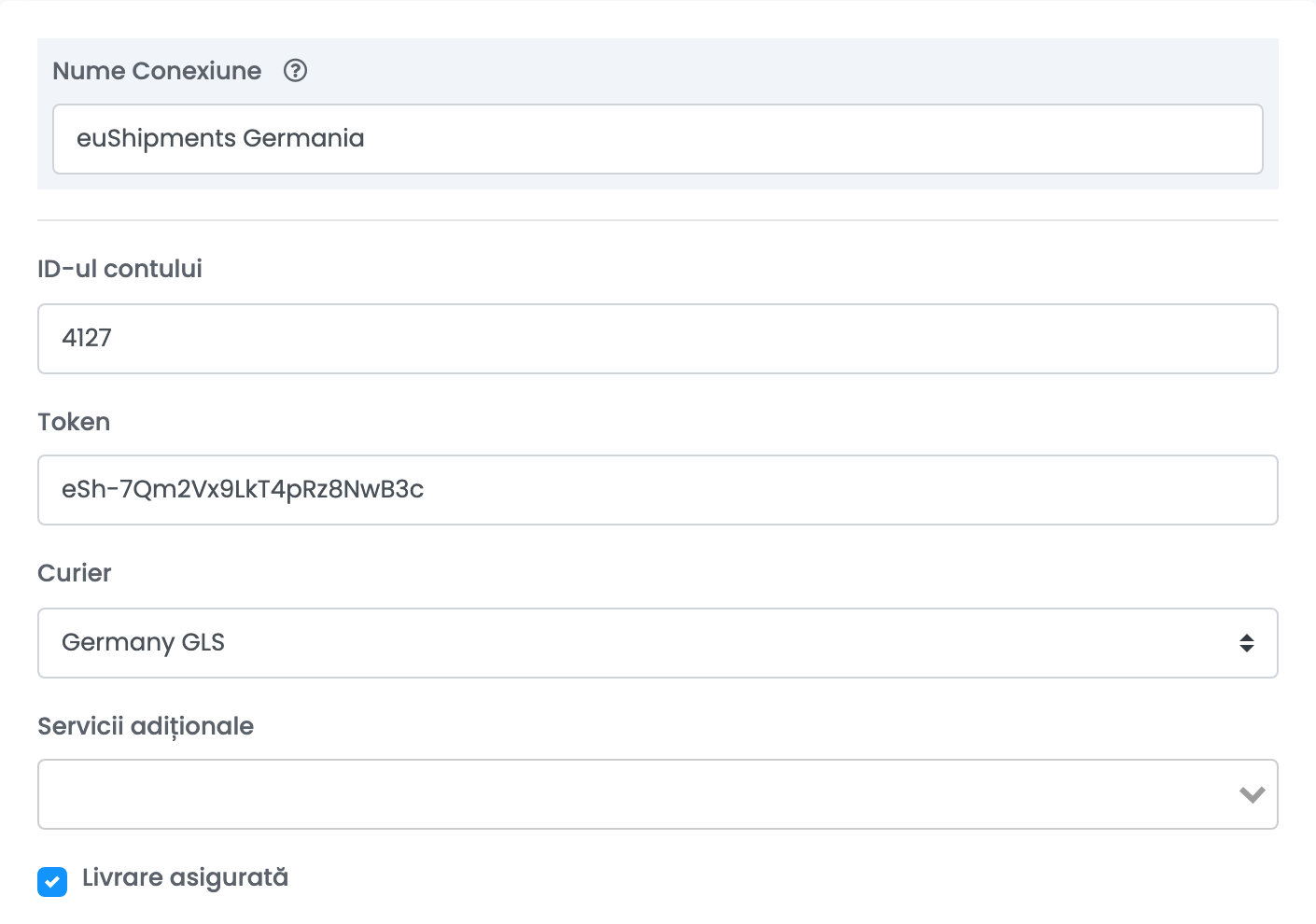
Task: Click the Servicii adiționale label
Action: coord(146,726)
